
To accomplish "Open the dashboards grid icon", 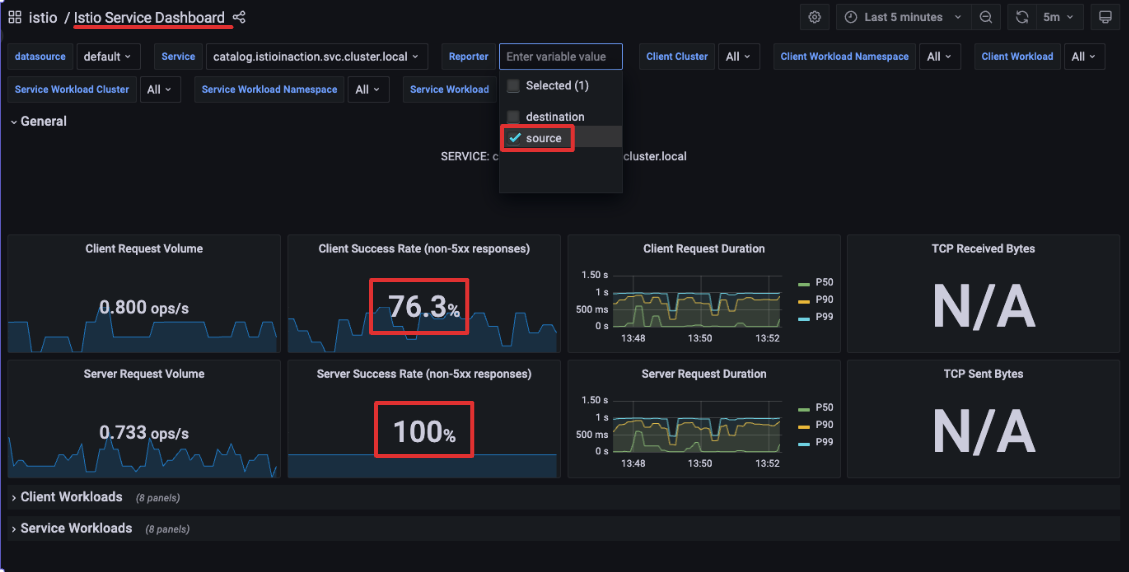I will 14,17.
